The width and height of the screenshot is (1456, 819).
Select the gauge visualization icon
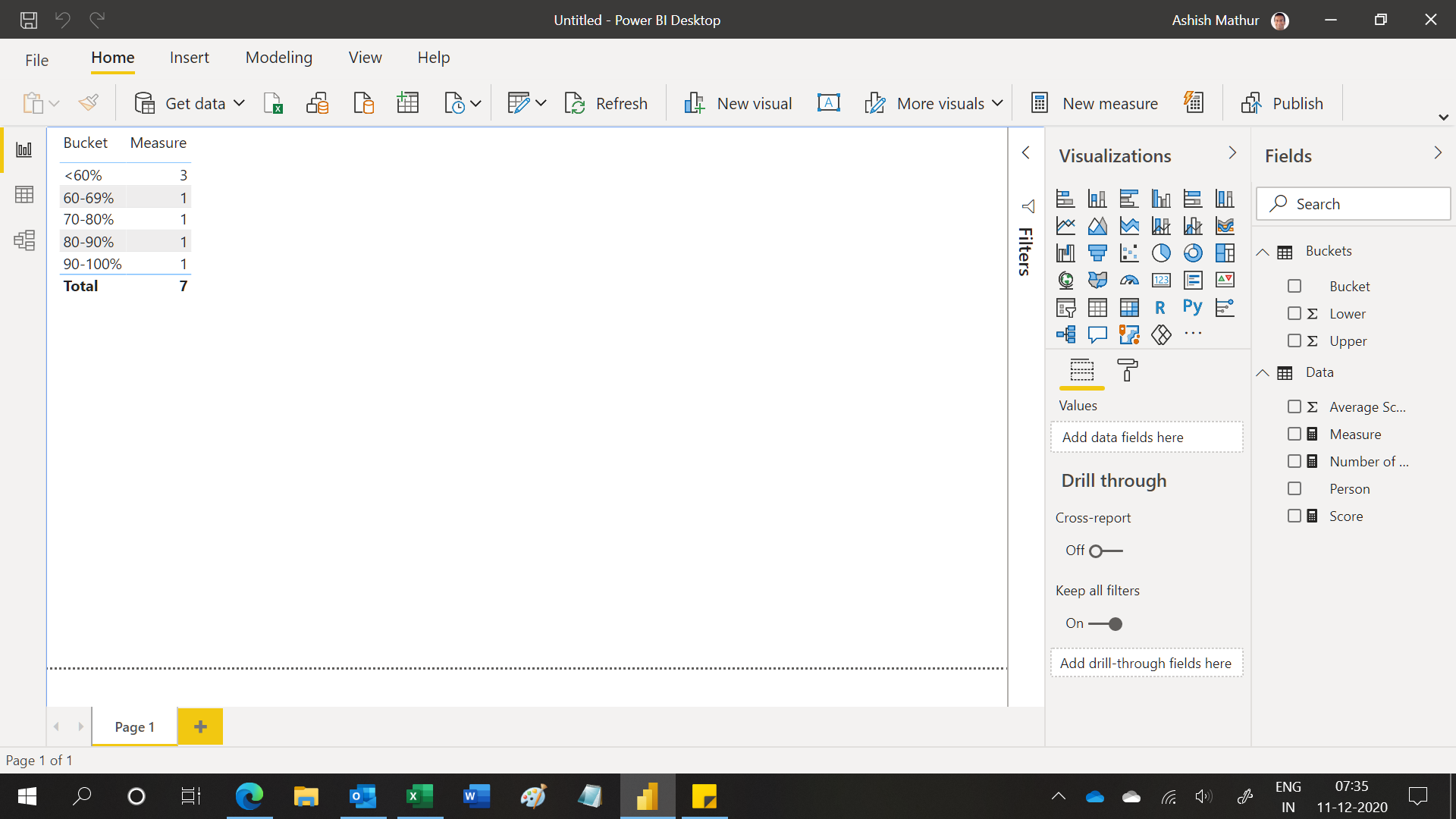coord(1129,281)
